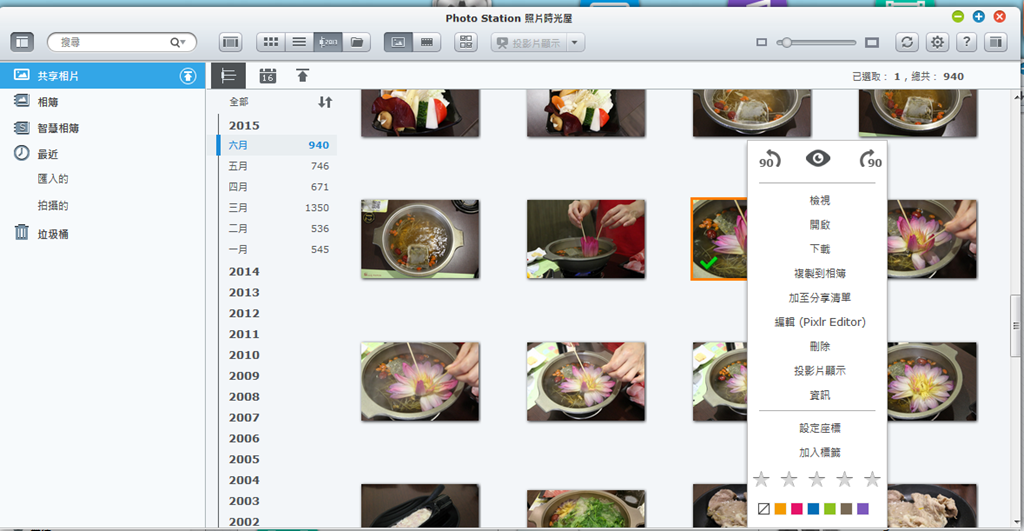Open settings gear
Image resolution: width=1024 pixels, height=531 pixels.
coord(937,42)
